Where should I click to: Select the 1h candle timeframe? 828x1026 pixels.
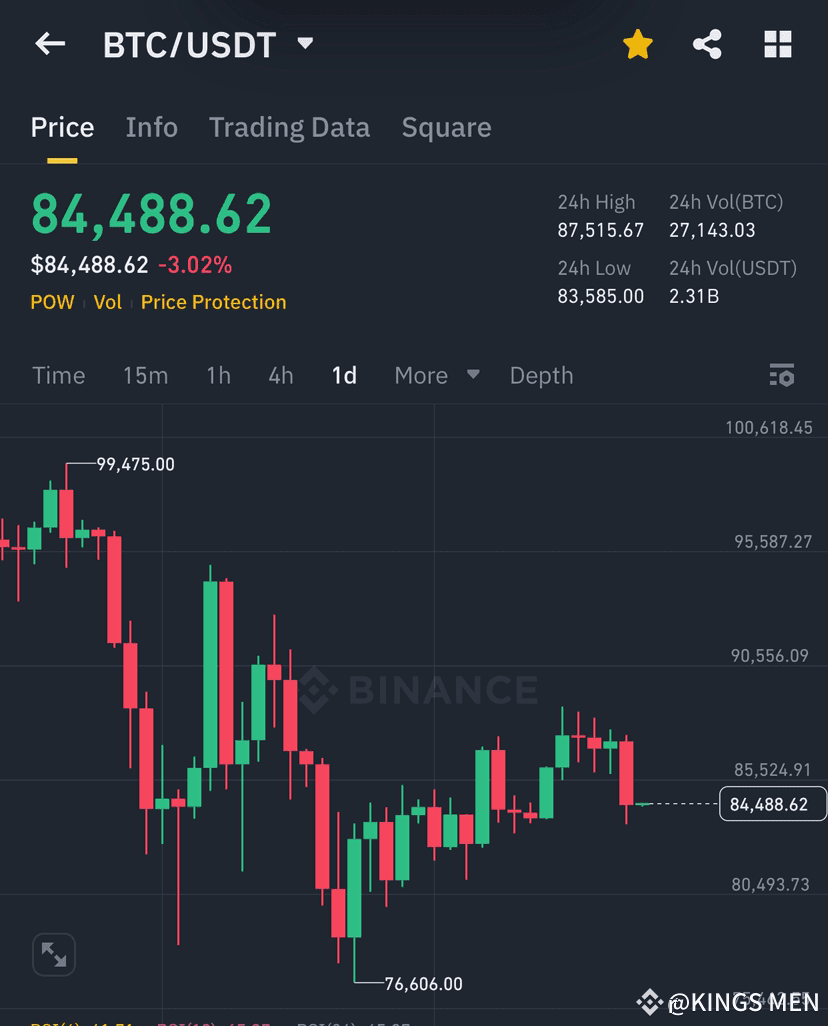click(x=218, y=375)
